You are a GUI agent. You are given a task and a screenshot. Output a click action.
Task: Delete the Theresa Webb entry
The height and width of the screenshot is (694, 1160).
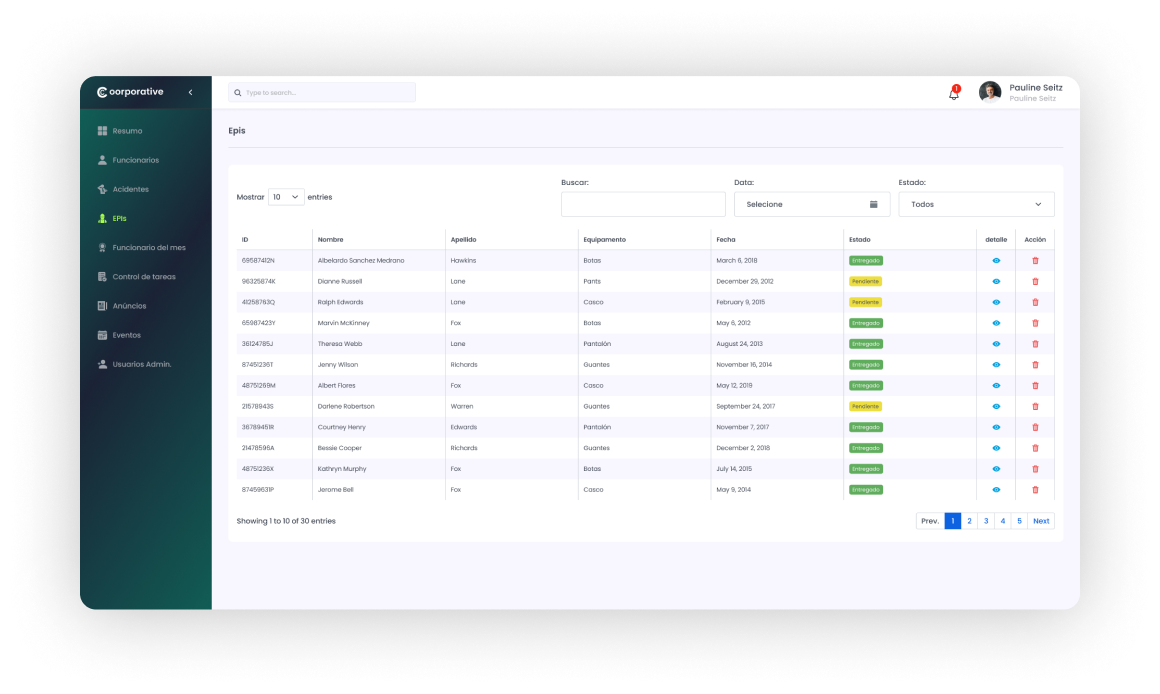1035,344
